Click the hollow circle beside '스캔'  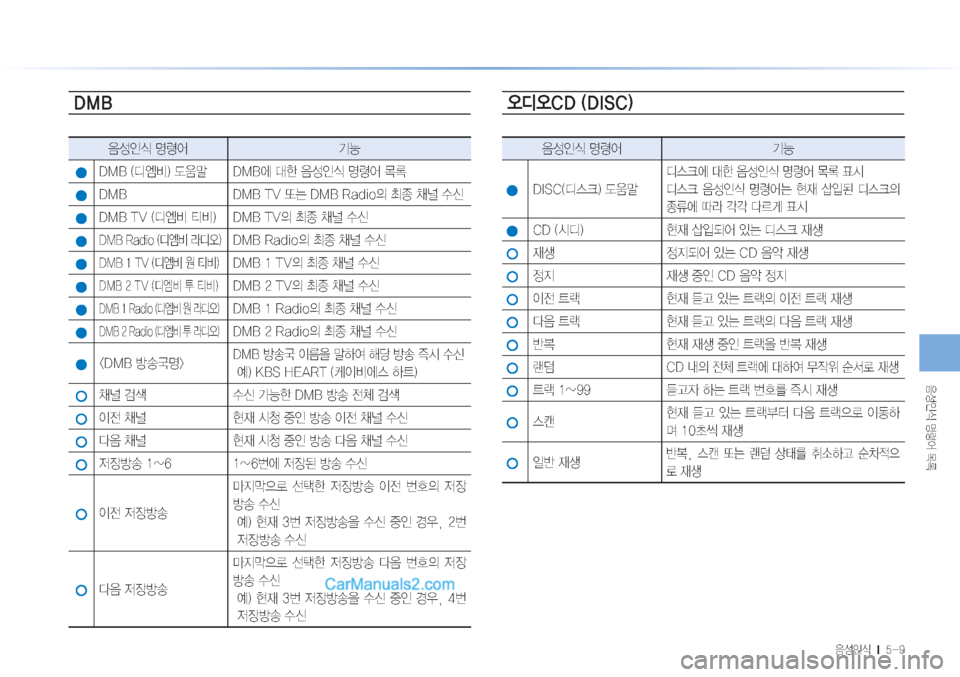tap(512, 422)
